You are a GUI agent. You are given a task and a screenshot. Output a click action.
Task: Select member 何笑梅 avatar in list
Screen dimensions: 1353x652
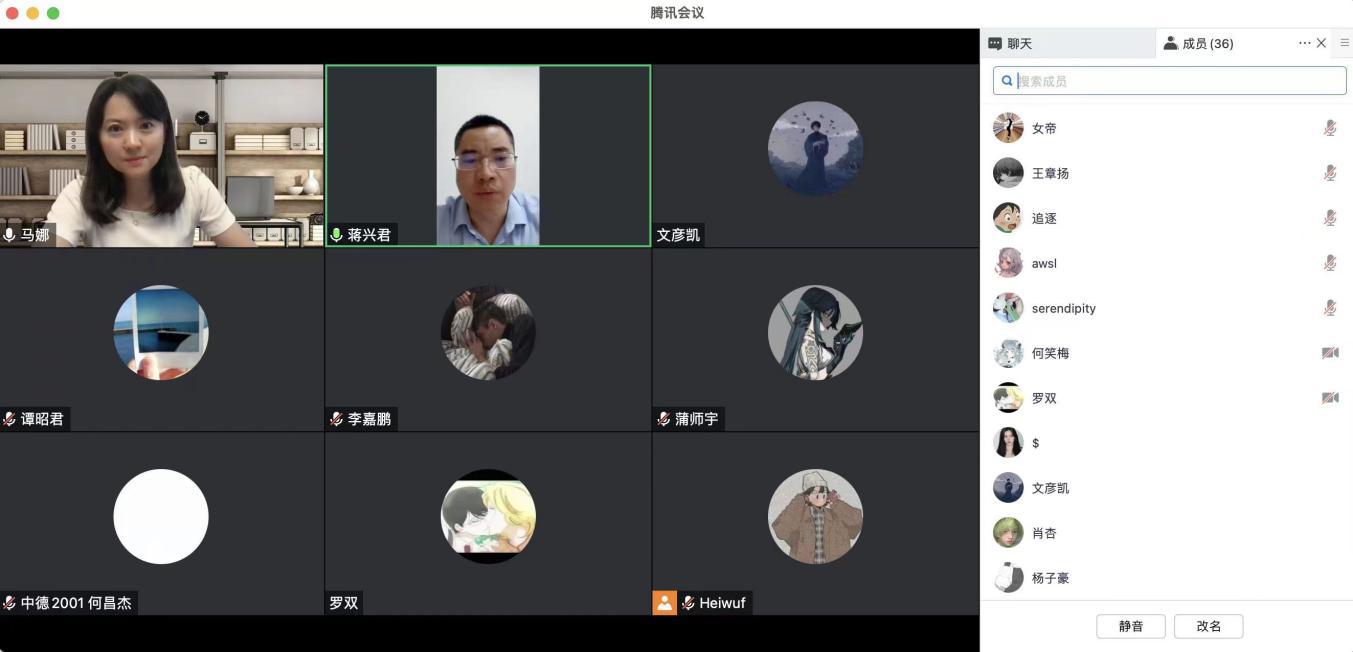(x=1008, y=353)
